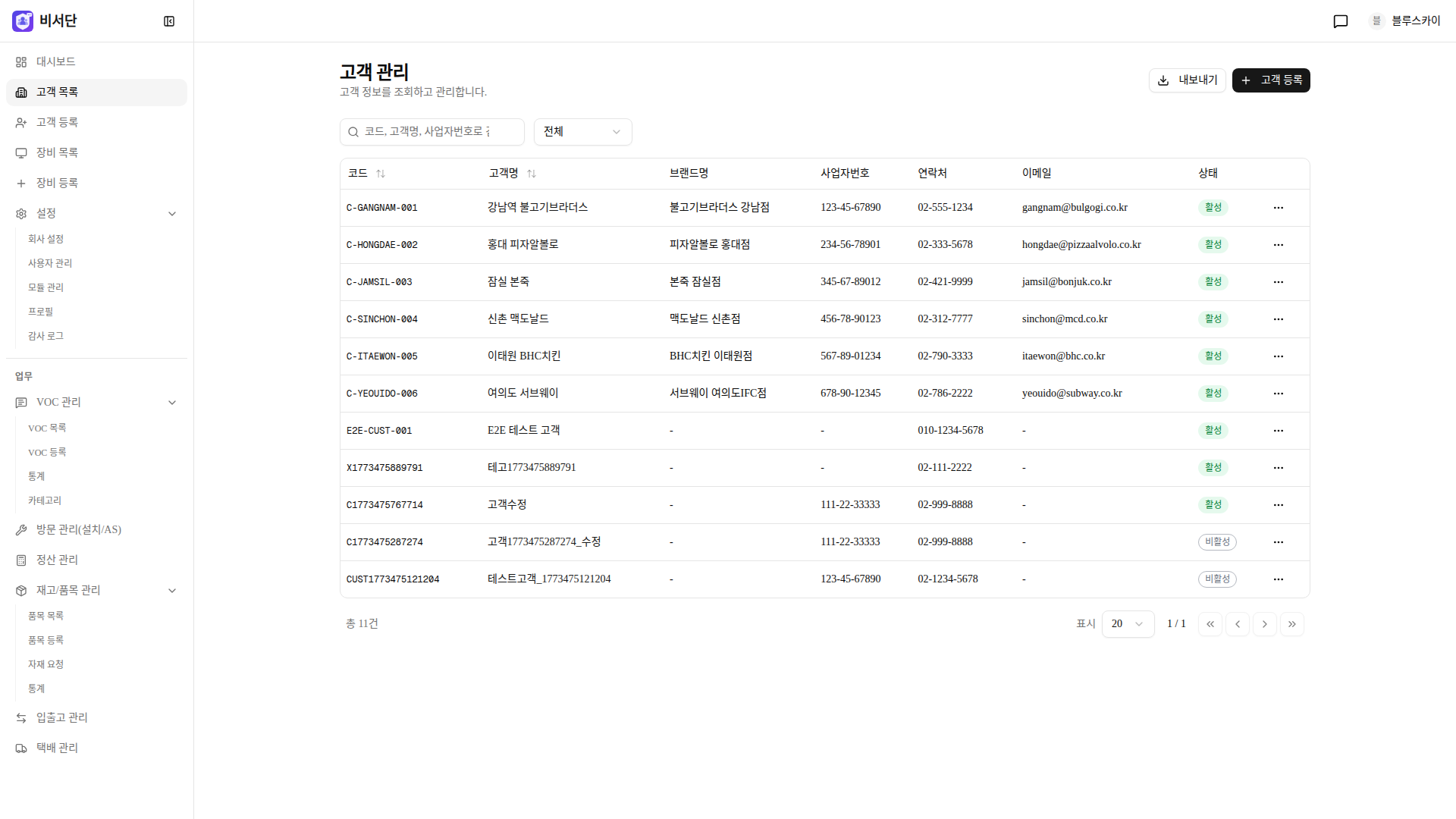Open row actions for C-GANGNAM-001
This screenshot has height=819, width=1456.
coord(1279,208)
